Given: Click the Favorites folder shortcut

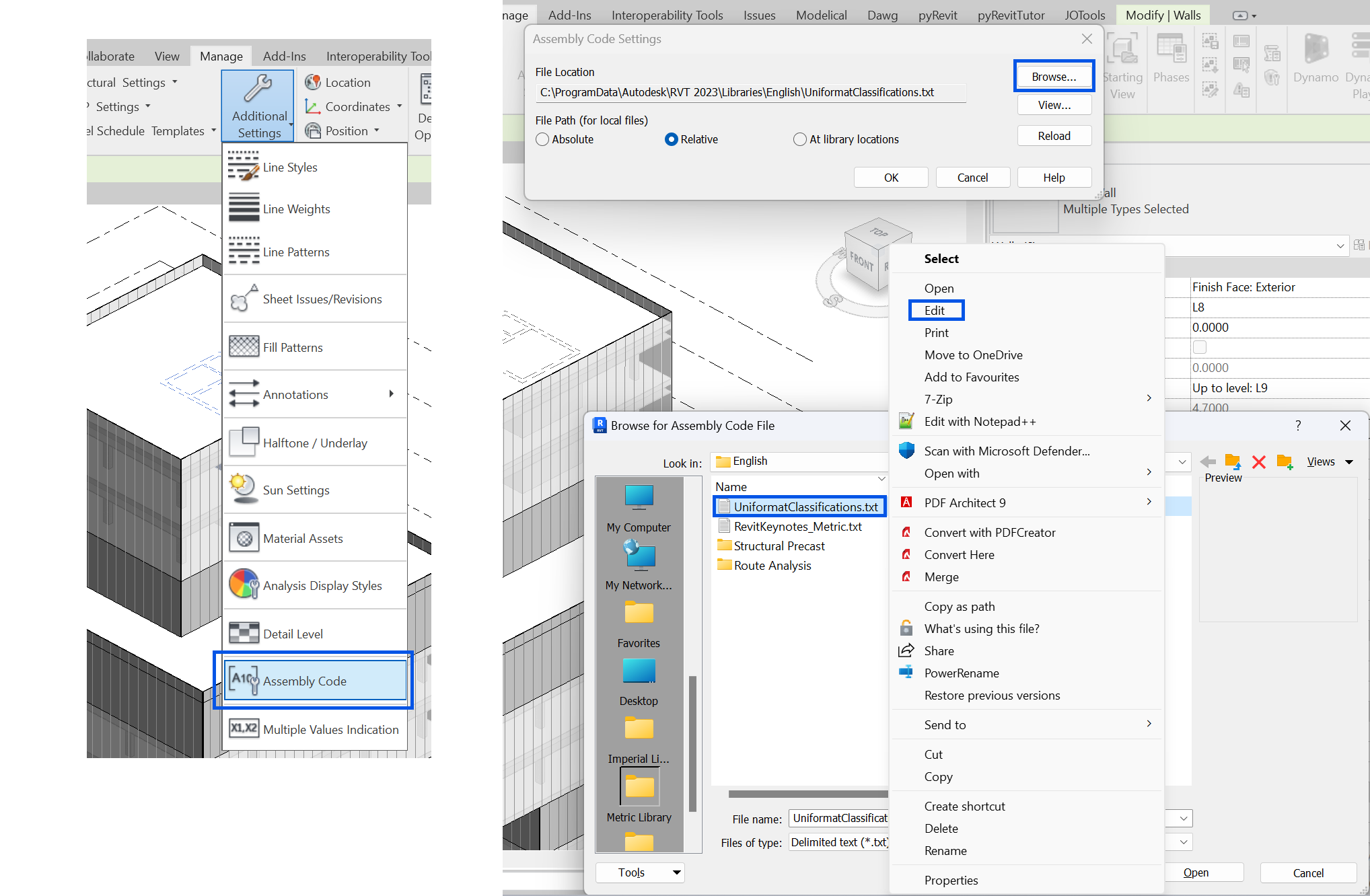Looking at the screenshot, I should click(x=639, y=625).
